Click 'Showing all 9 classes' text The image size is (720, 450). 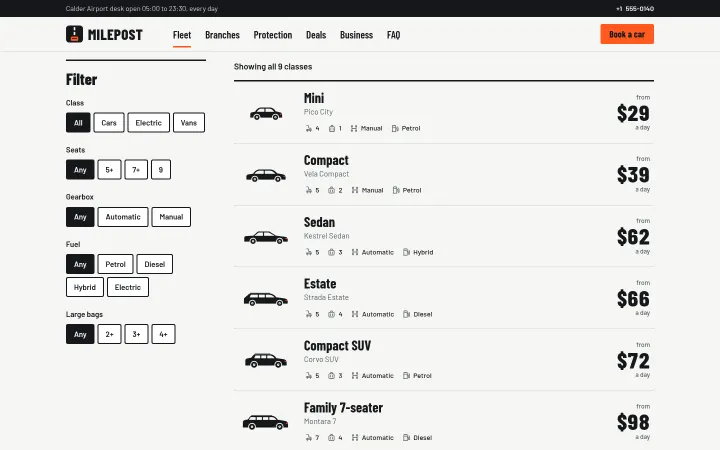point(273,67)
